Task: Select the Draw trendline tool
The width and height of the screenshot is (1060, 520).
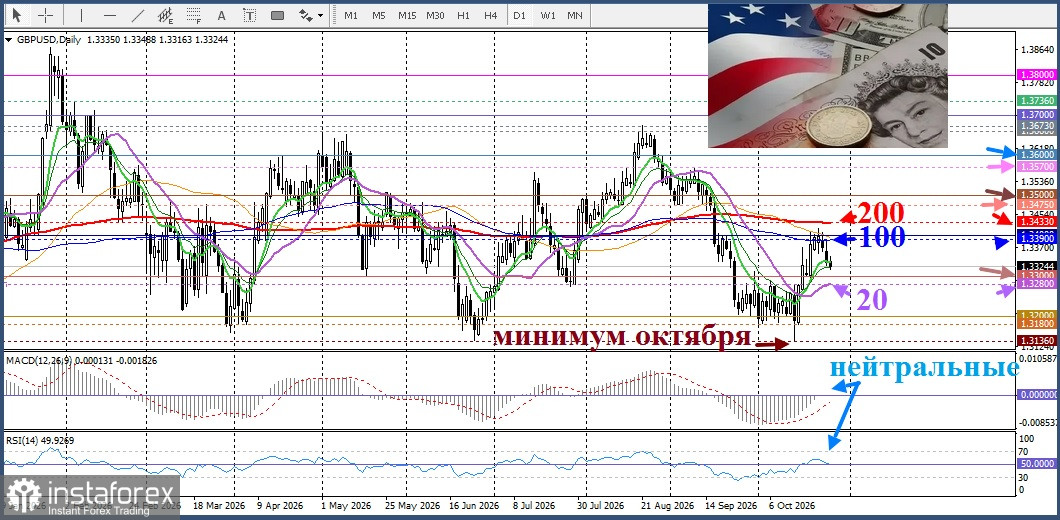Action: point(138,14)
